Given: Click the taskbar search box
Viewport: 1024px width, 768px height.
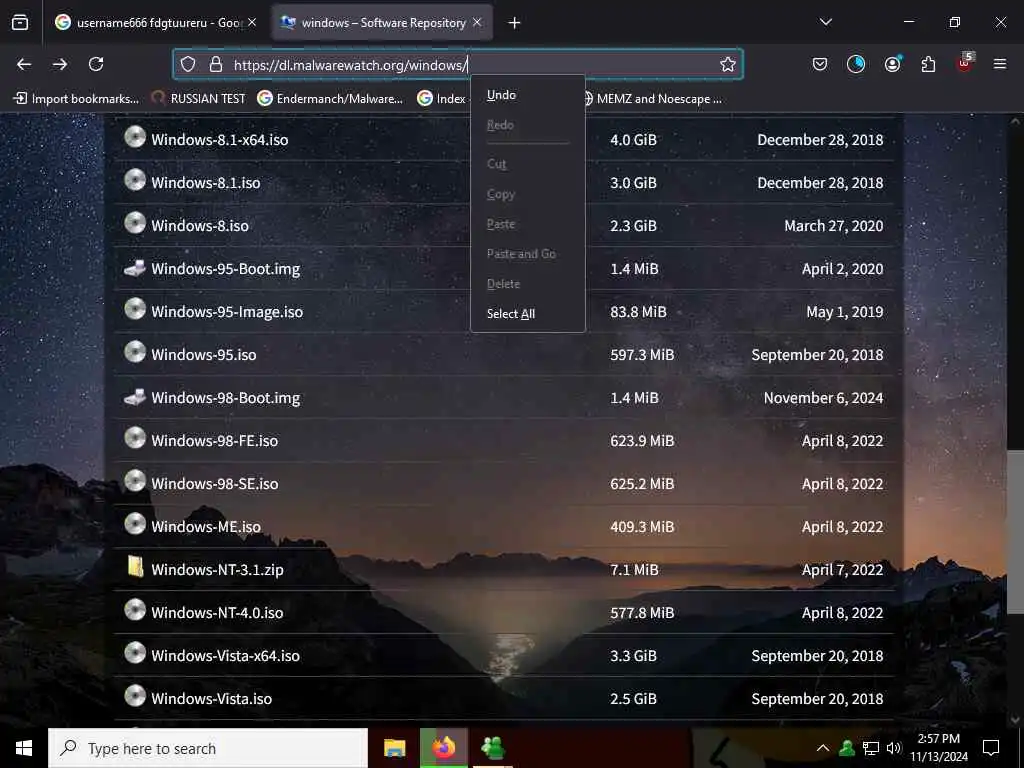Looking at the screenshot, I should [x=208, y=748].
